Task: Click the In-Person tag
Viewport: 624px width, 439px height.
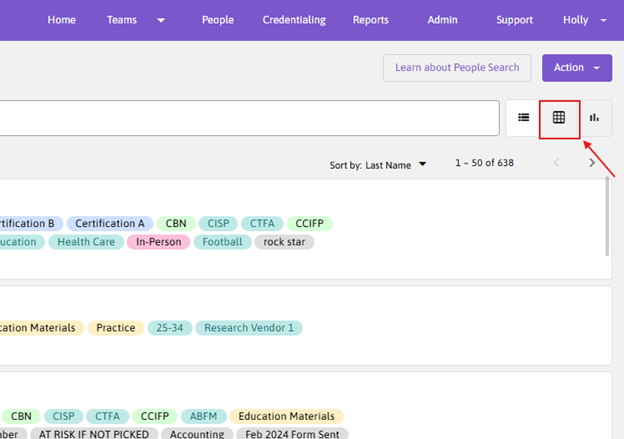Action: click(x=158, y=242)
